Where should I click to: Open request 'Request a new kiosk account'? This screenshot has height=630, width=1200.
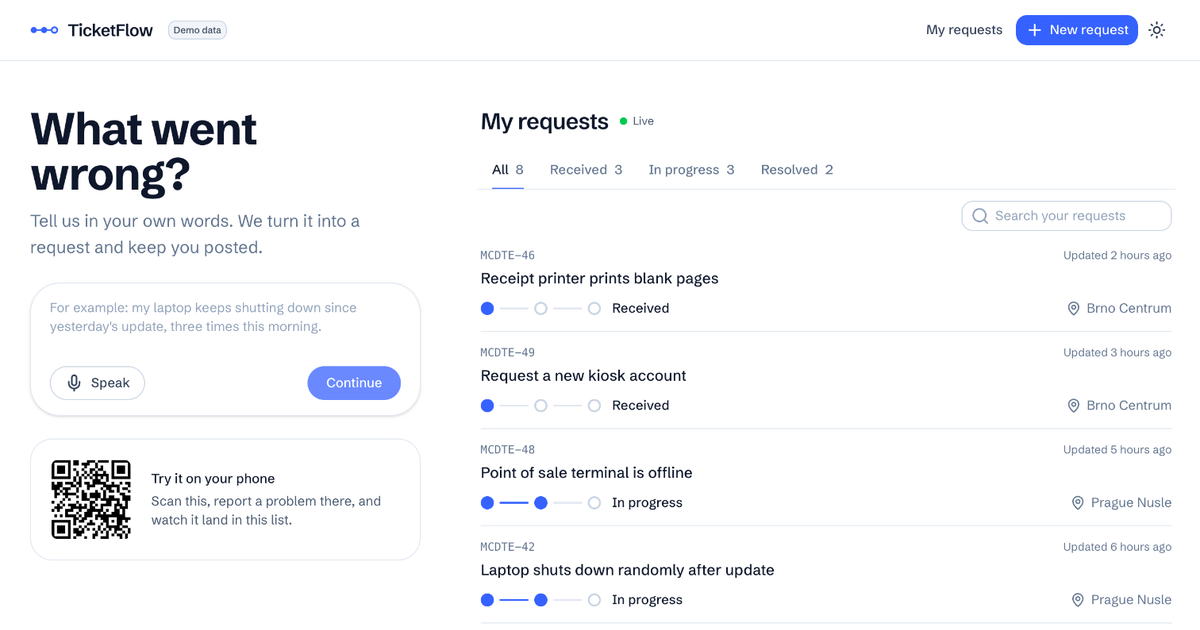coord(584,375)
